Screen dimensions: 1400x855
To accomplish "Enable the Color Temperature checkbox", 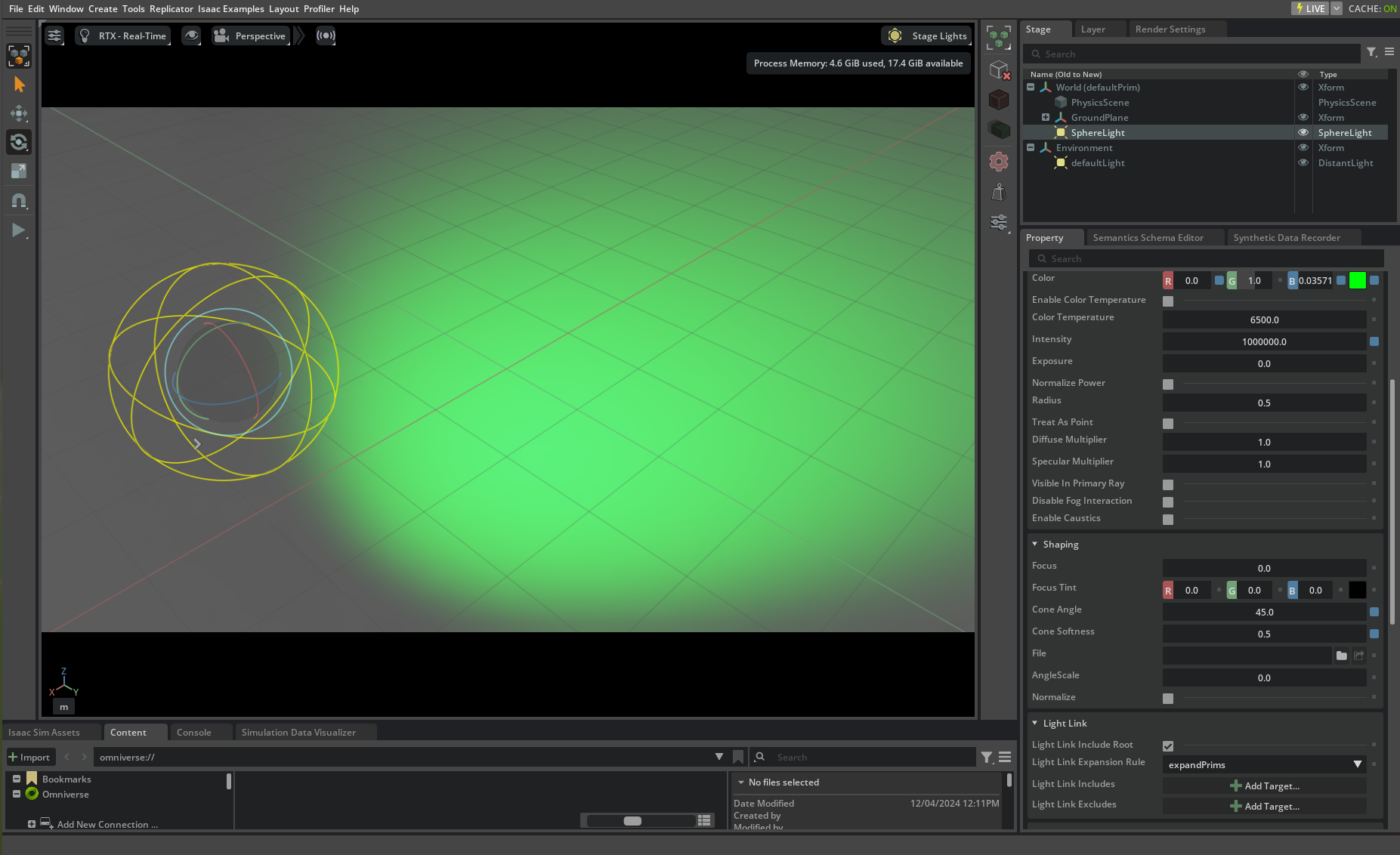I will coord(1167,301).
